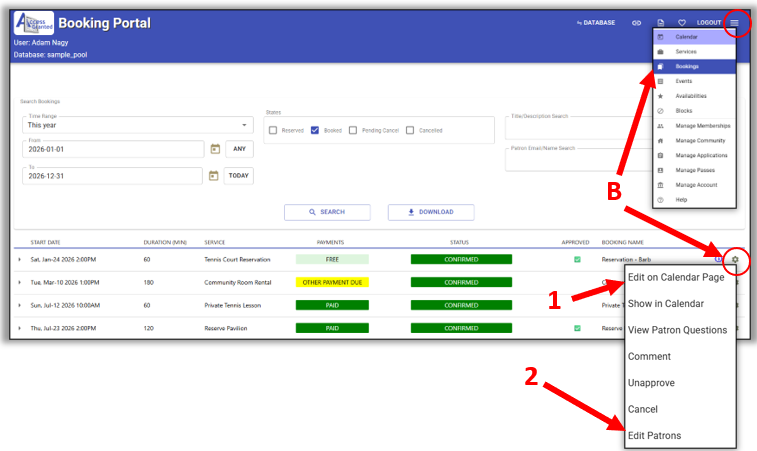Expand the Sat, Jan-24 2026 booking row

click(19, 260)
